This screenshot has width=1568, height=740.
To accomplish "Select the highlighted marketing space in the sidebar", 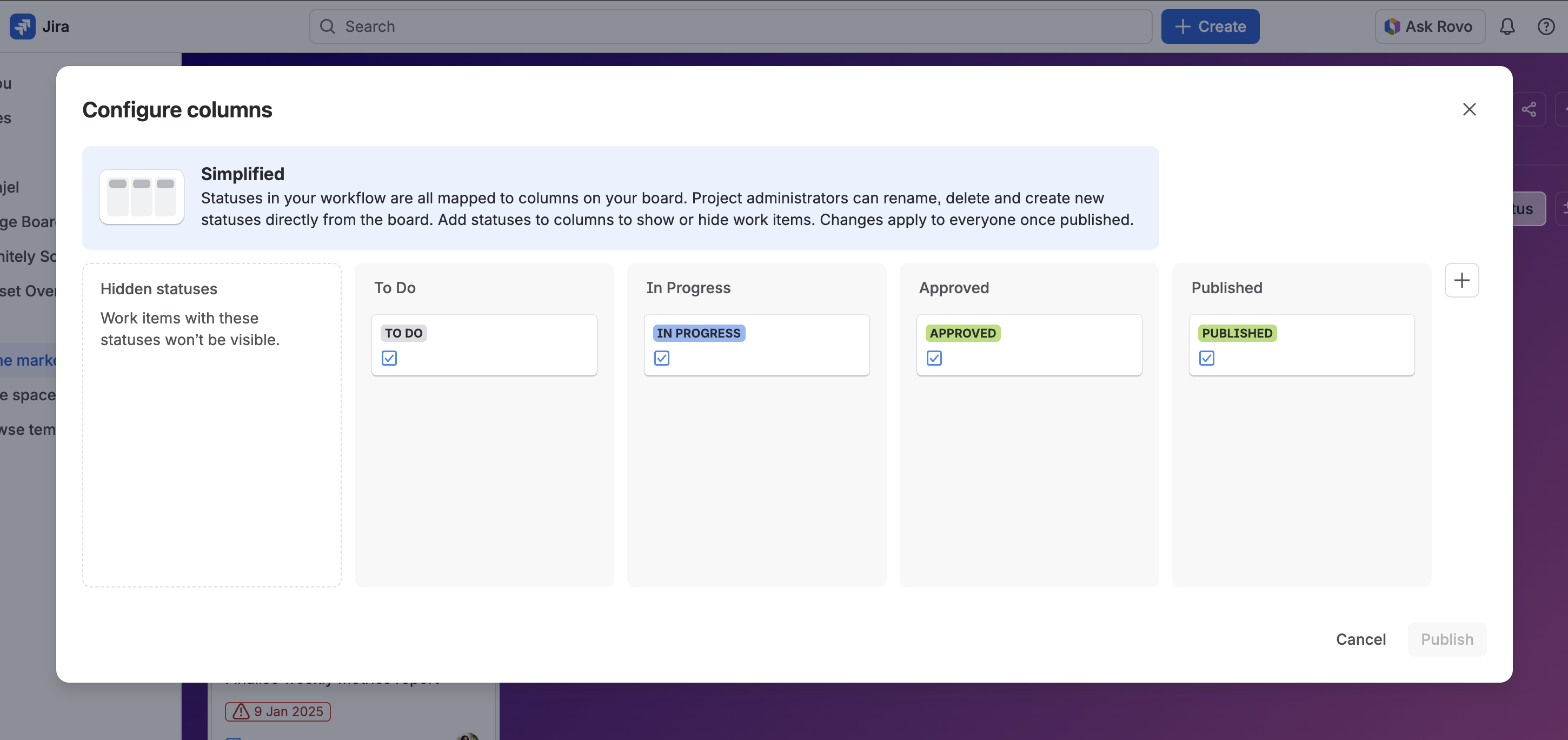I will tap(28, 360).
